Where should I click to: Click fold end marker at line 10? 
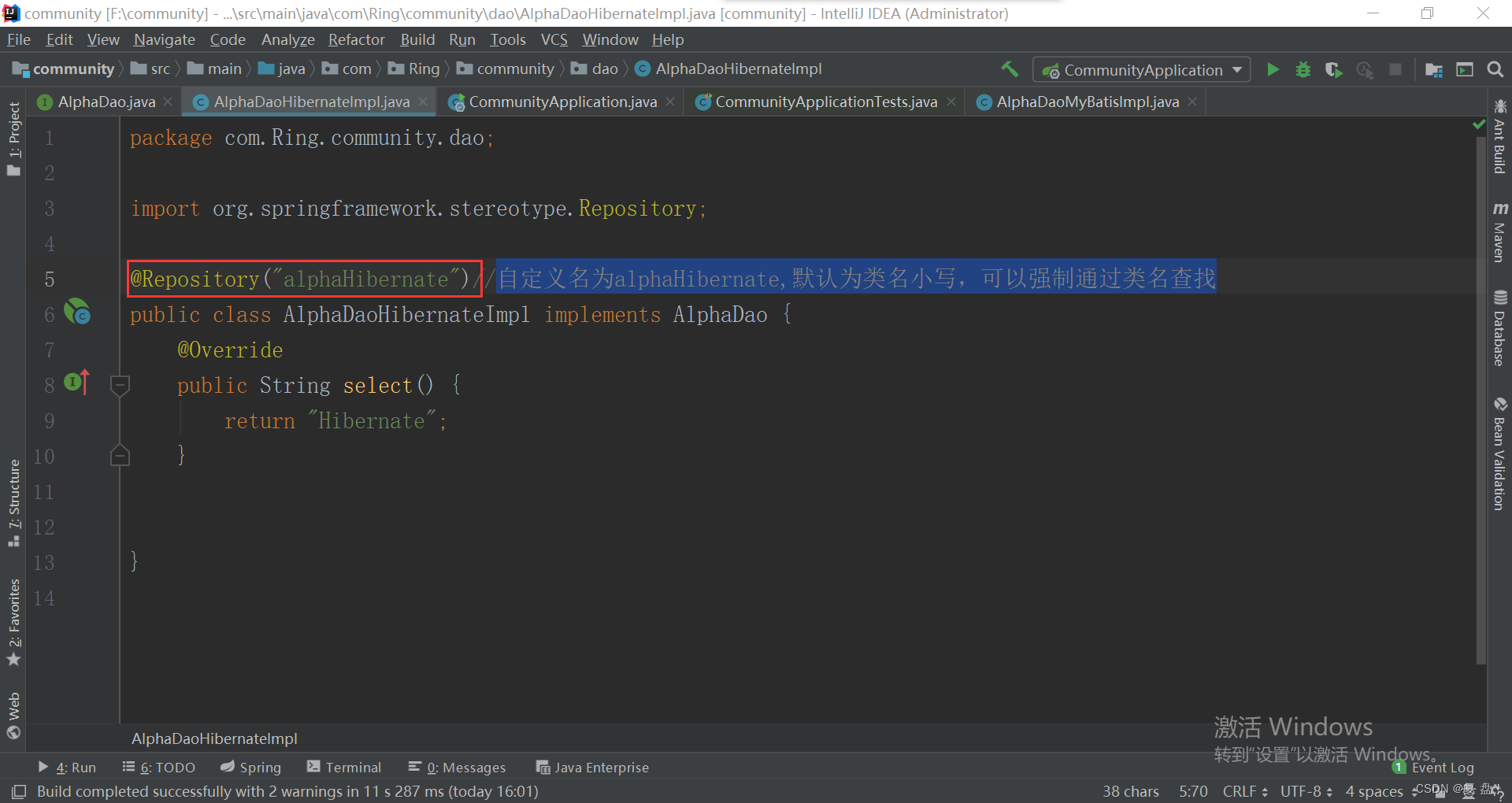click(x=120, y=455)
